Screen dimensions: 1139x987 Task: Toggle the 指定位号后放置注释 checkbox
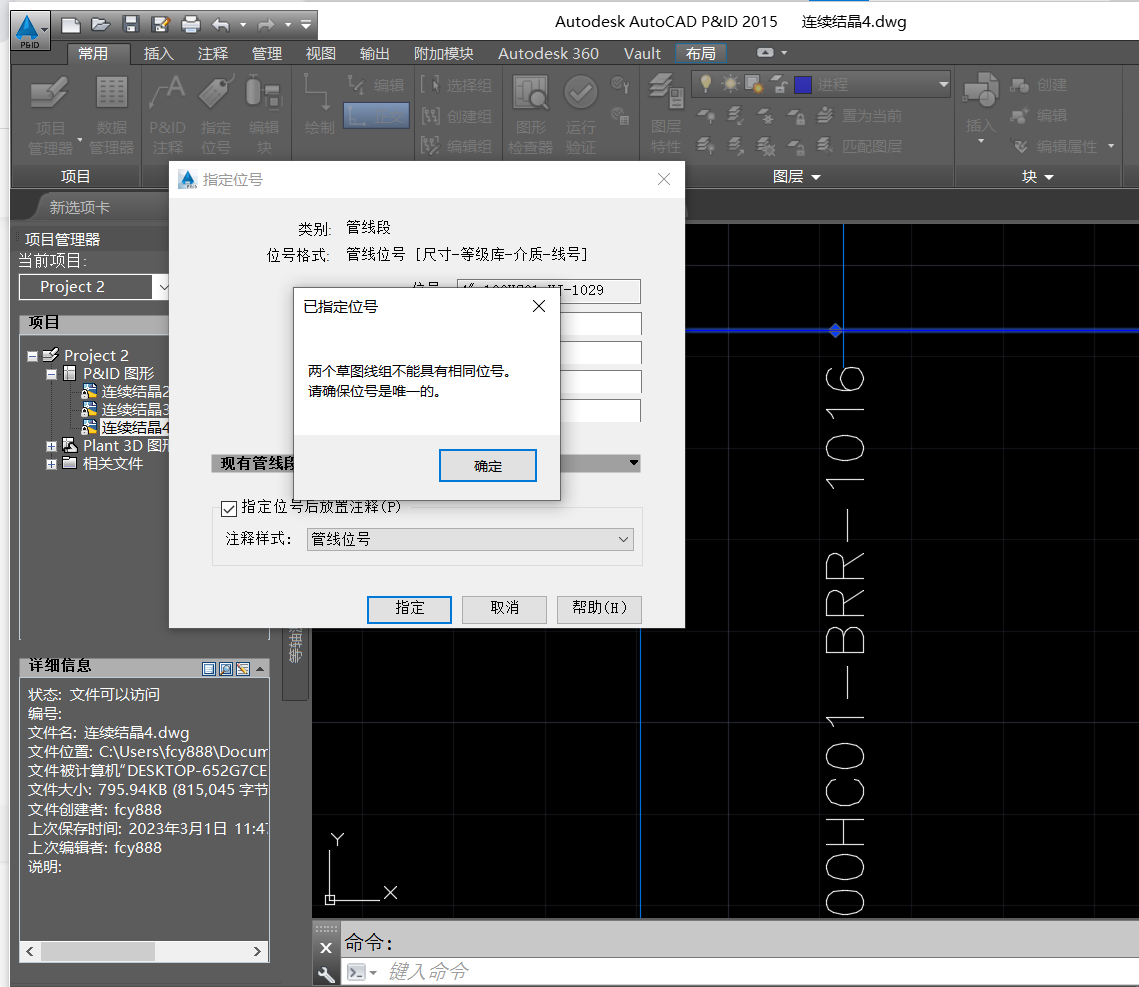click(229, 508)
